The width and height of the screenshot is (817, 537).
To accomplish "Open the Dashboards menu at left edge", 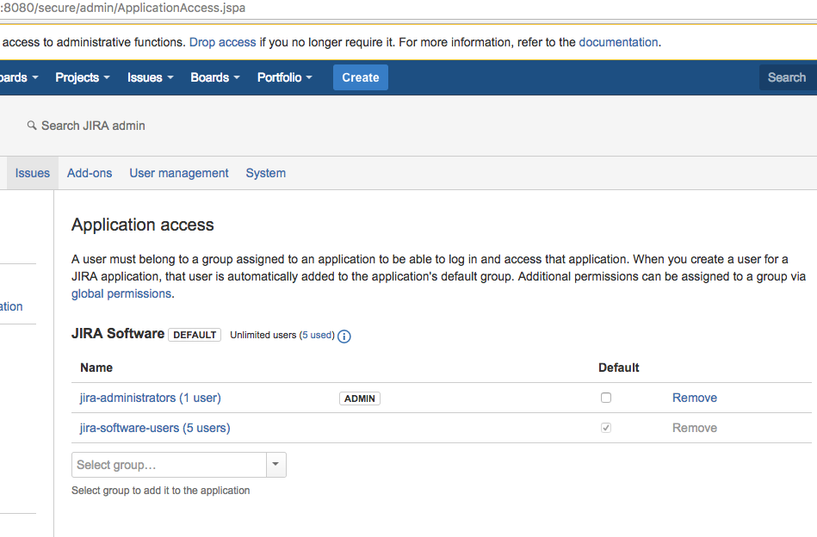I will pos(19,78).
